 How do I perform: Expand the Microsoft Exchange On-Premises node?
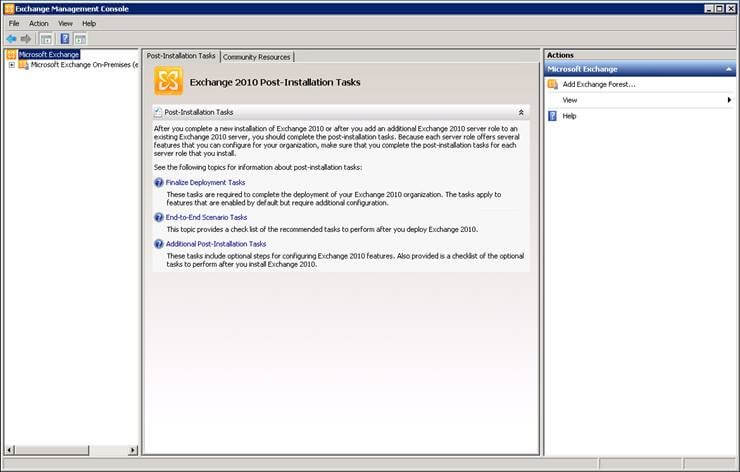tap(12, 65)
